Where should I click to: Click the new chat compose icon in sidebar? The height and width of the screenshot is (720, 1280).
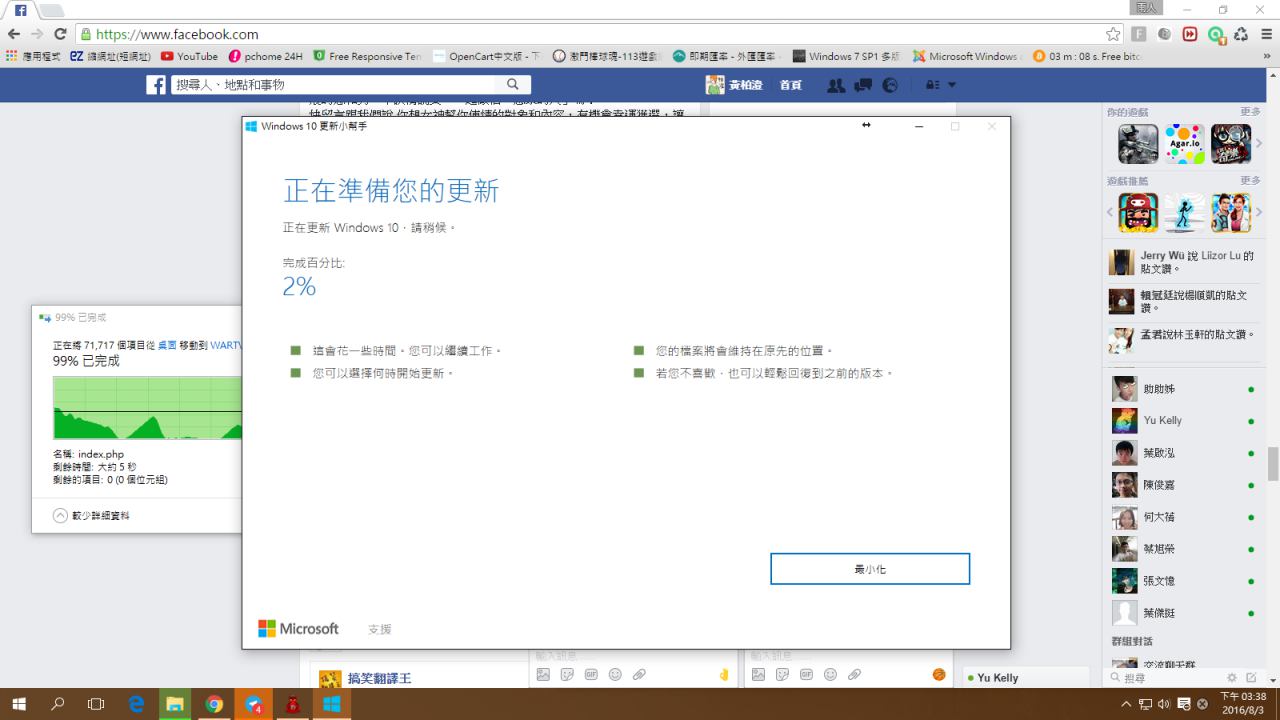coord(1251,678)
